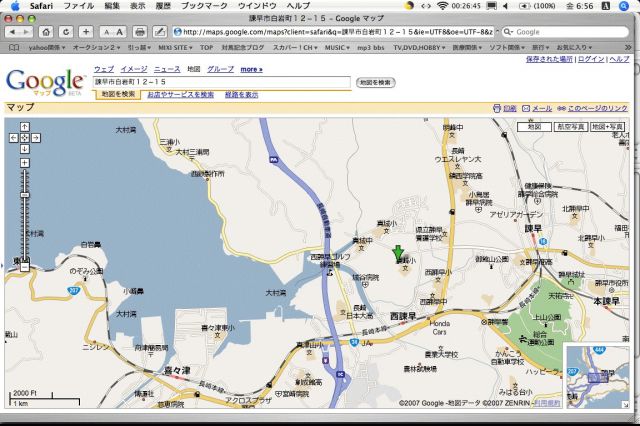Screen dimensions: 640x426
Task: Click the pan down arrow on map
Action: [24, 148]
